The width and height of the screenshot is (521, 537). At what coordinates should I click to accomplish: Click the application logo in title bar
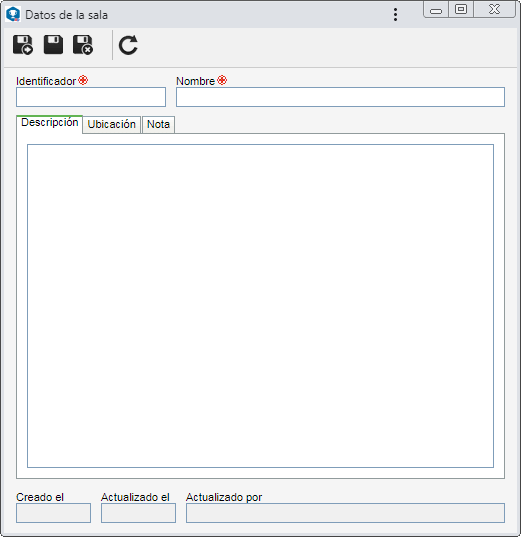13,15
